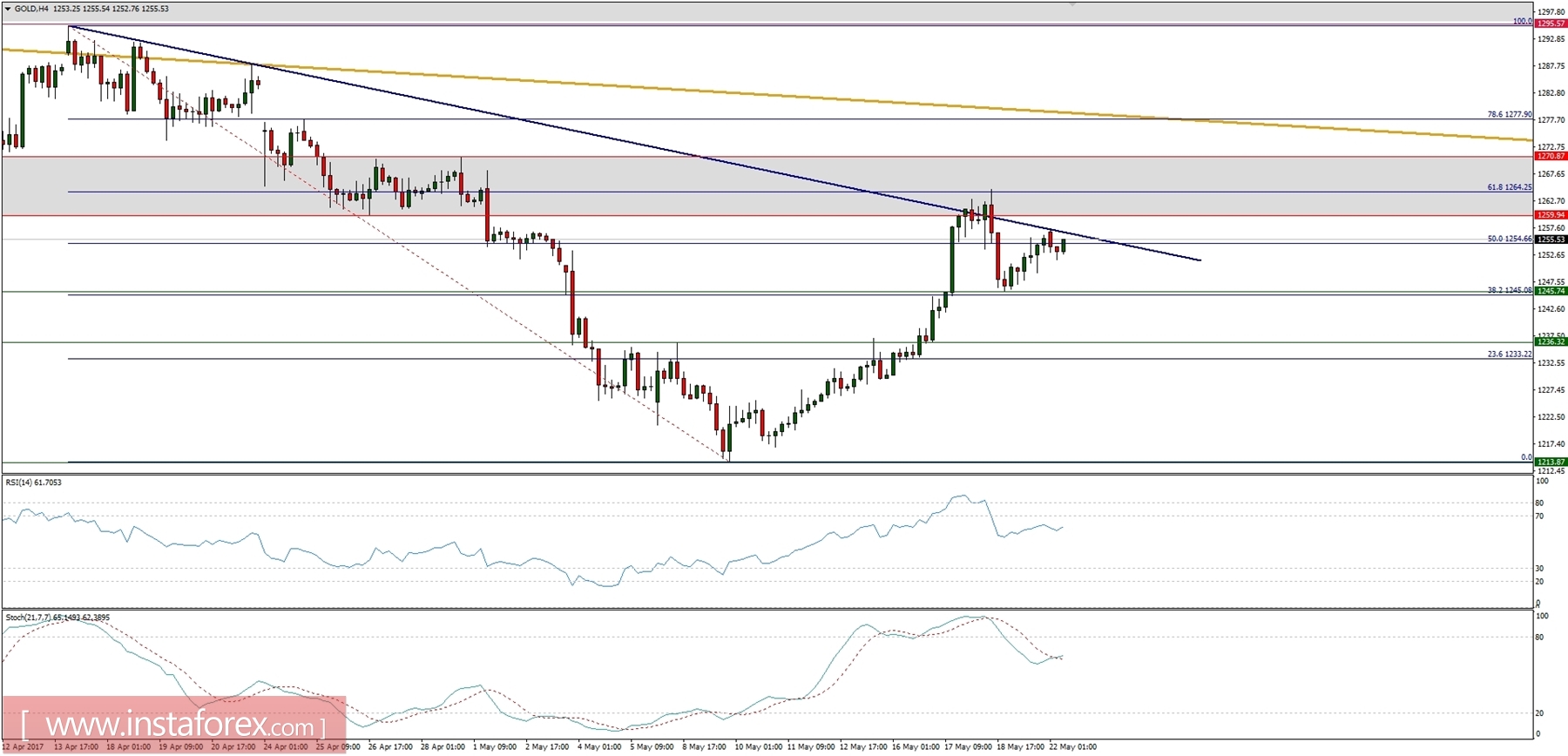Click the 8 May 17:00 time label
1568x756 pixels.
704,746
